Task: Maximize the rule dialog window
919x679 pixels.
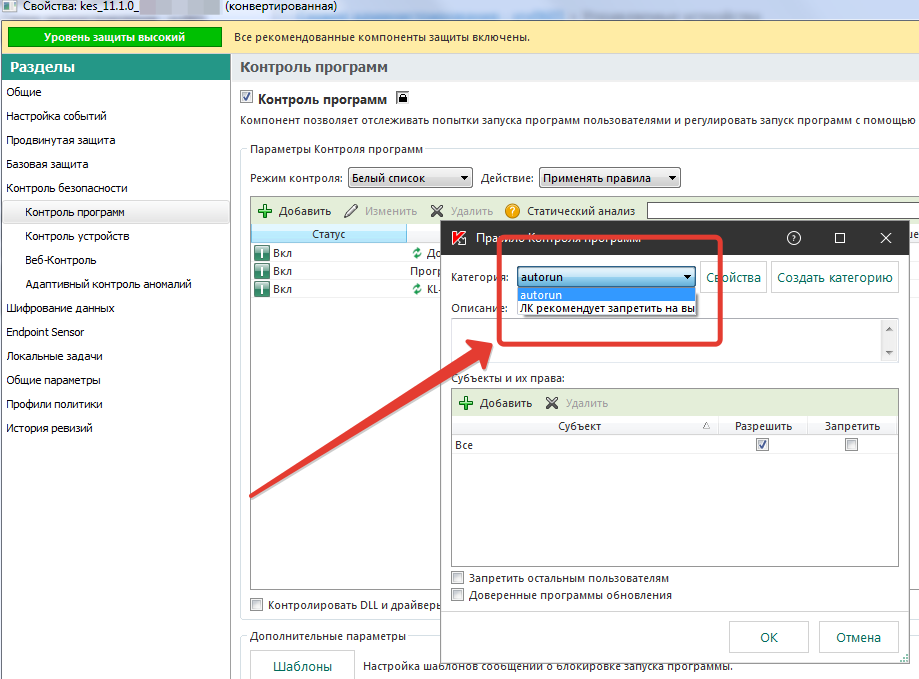Action: click(x=840, y=238)
